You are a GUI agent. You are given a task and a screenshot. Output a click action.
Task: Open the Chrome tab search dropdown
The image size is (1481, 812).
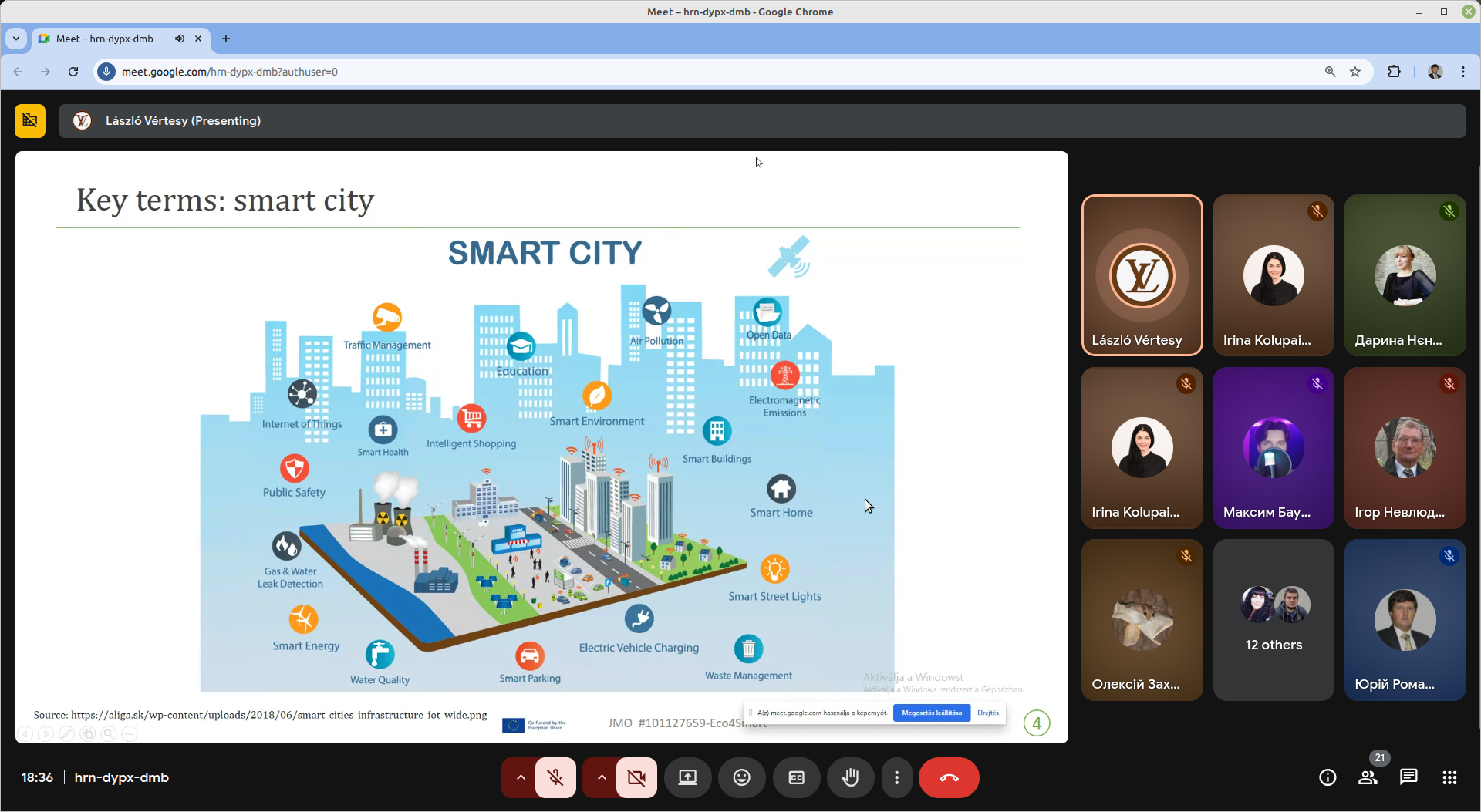[16, 39]
